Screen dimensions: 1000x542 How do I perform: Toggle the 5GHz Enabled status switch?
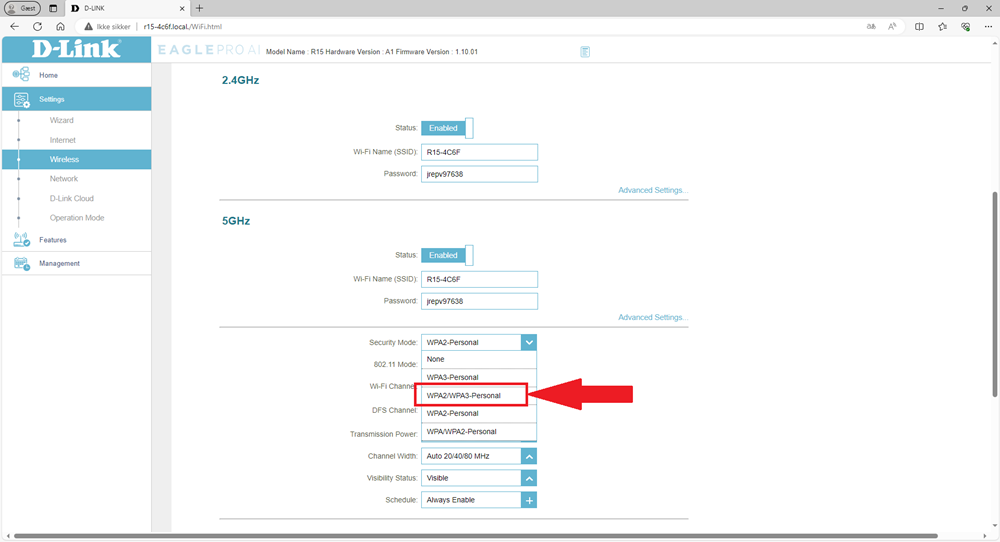coord(447,255)
